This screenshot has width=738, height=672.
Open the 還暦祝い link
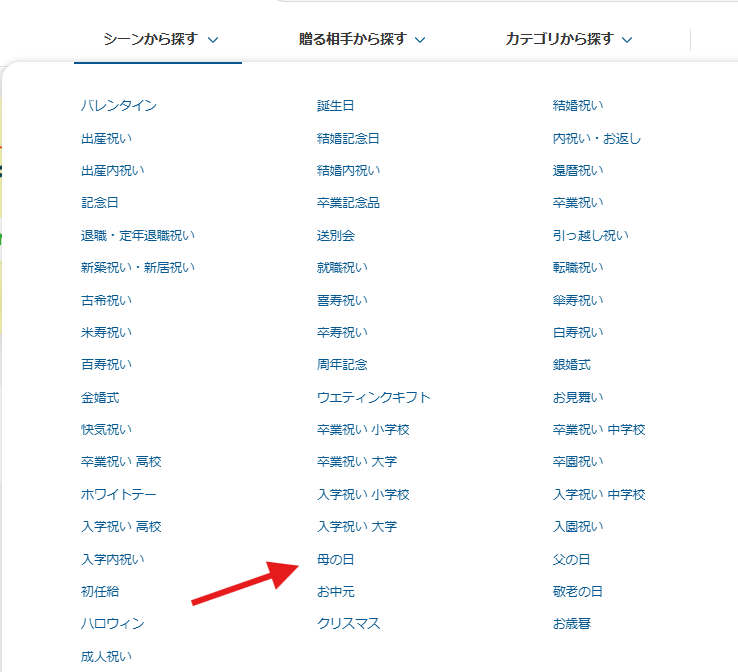coord(577,170)
